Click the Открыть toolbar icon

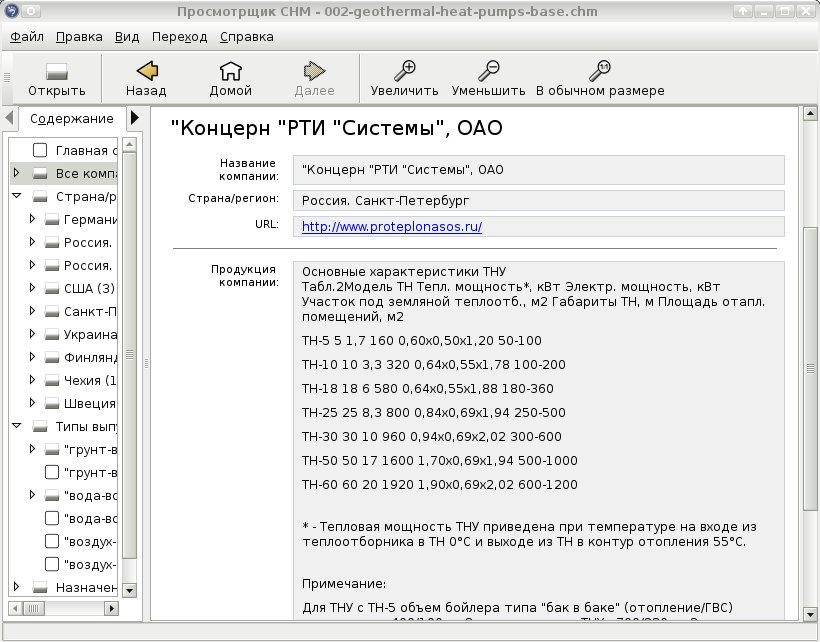point(56,72)
